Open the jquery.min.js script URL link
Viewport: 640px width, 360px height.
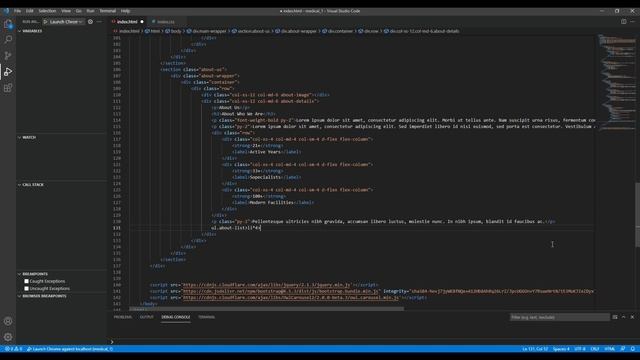(266, 285)
